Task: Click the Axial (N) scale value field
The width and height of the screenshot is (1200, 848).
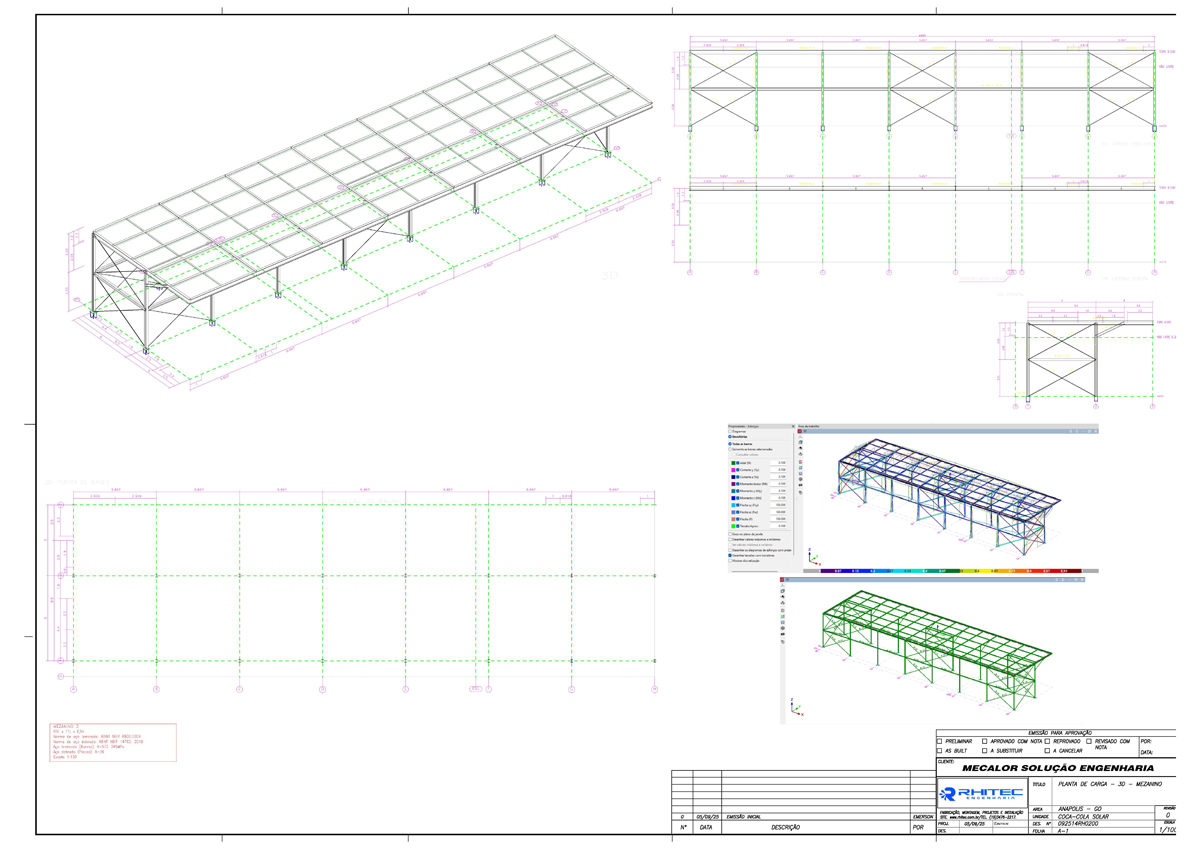Action: 780,463
